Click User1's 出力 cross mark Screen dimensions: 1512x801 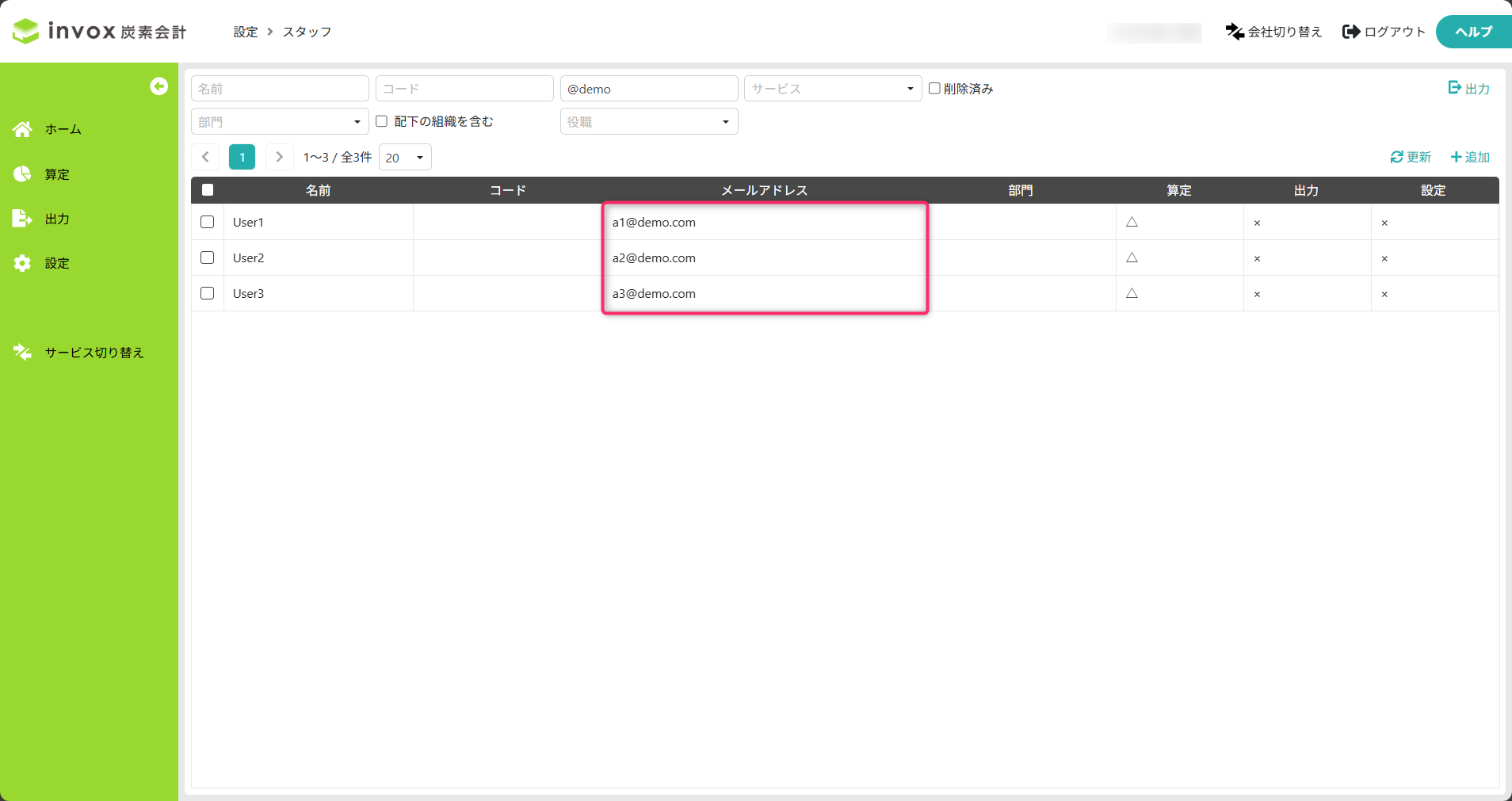1257,223
